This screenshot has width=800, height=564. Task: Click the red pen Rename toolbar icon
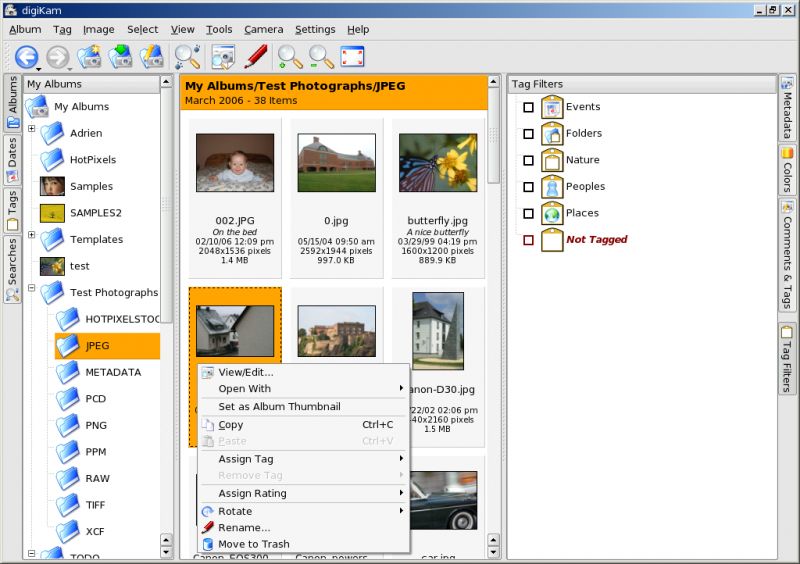[255, 57]
